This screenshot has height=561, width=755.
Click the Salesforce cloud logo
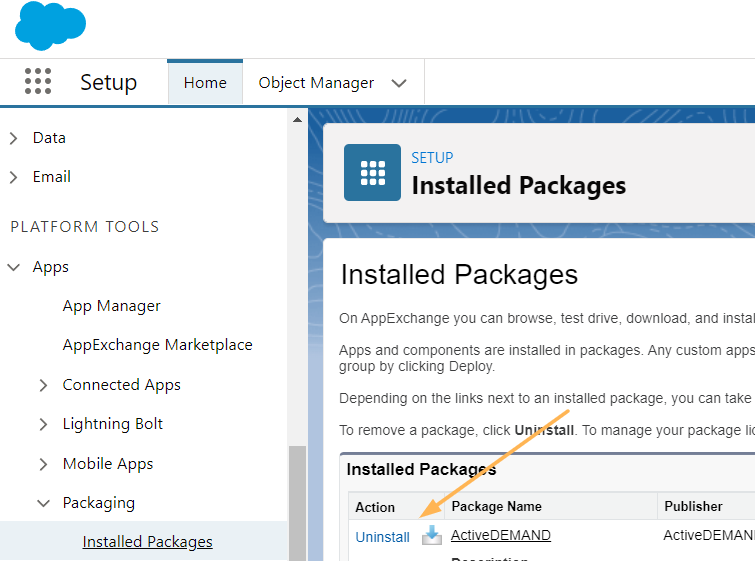pos(50,26)
